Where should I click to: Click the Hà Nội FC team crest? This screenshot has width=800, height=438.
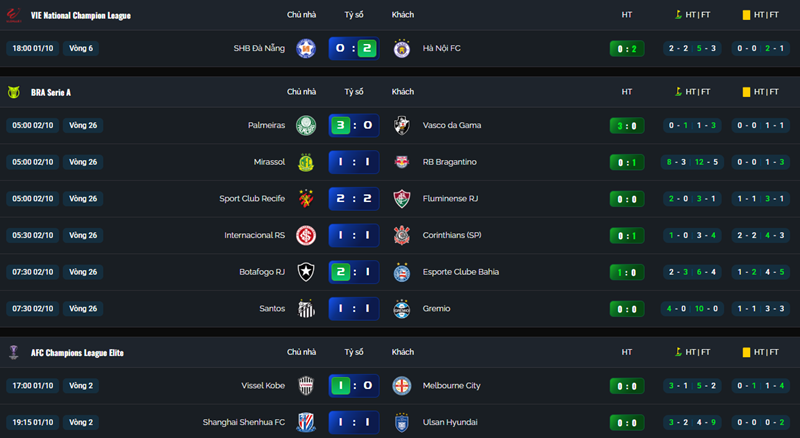pyautogui.click(x=401, y=48)
